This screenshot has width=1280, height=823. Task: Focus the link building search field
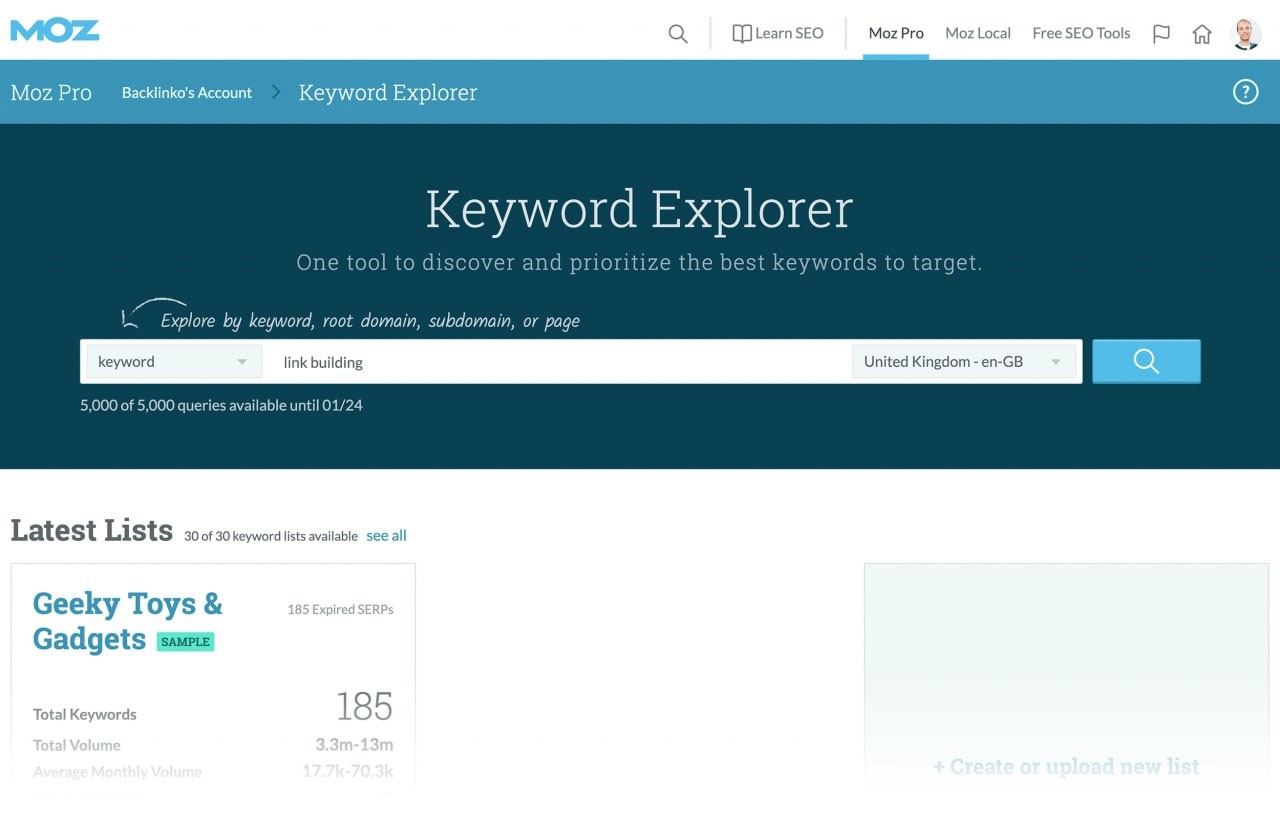(x=560, y=362)
